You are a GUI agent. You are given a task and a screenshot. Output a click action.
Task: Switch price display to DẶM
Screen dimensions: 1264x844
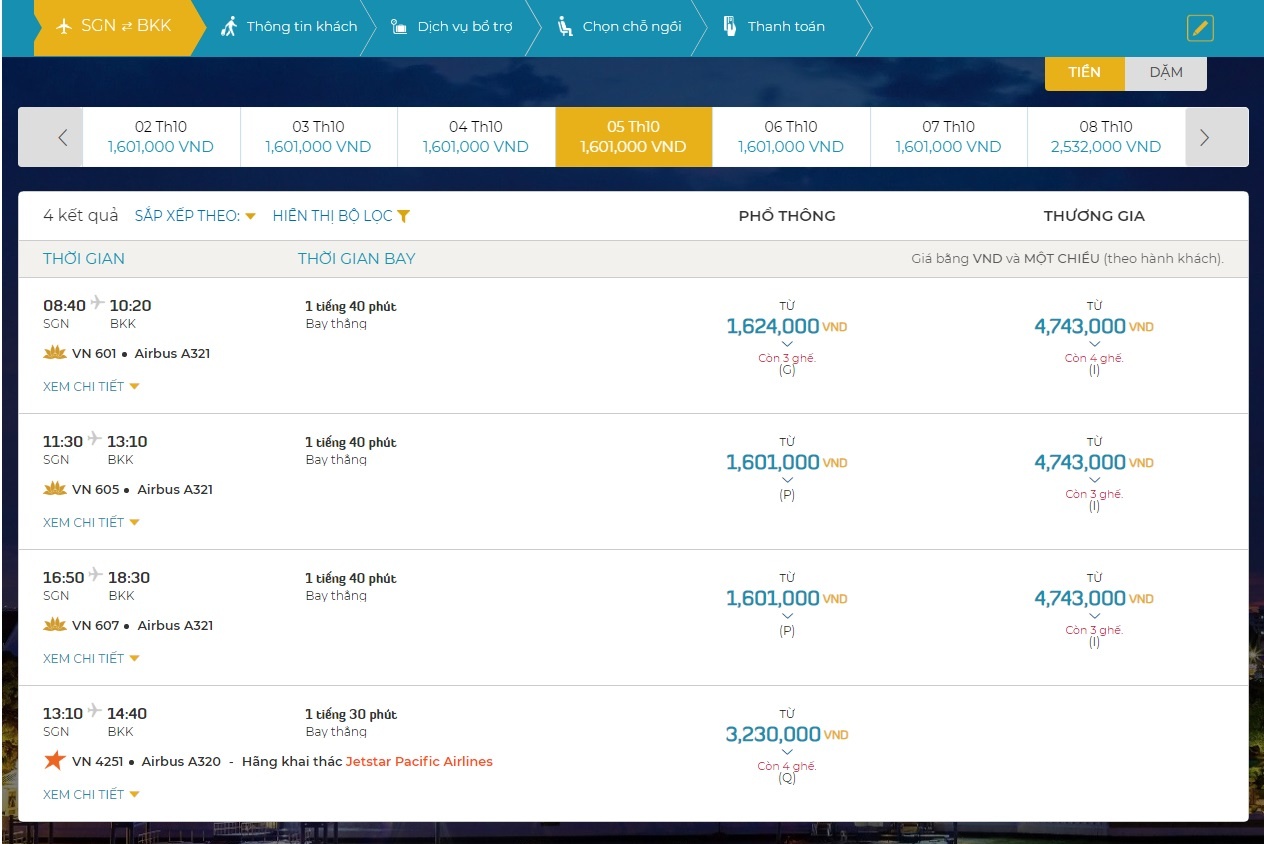point(1165,72)
